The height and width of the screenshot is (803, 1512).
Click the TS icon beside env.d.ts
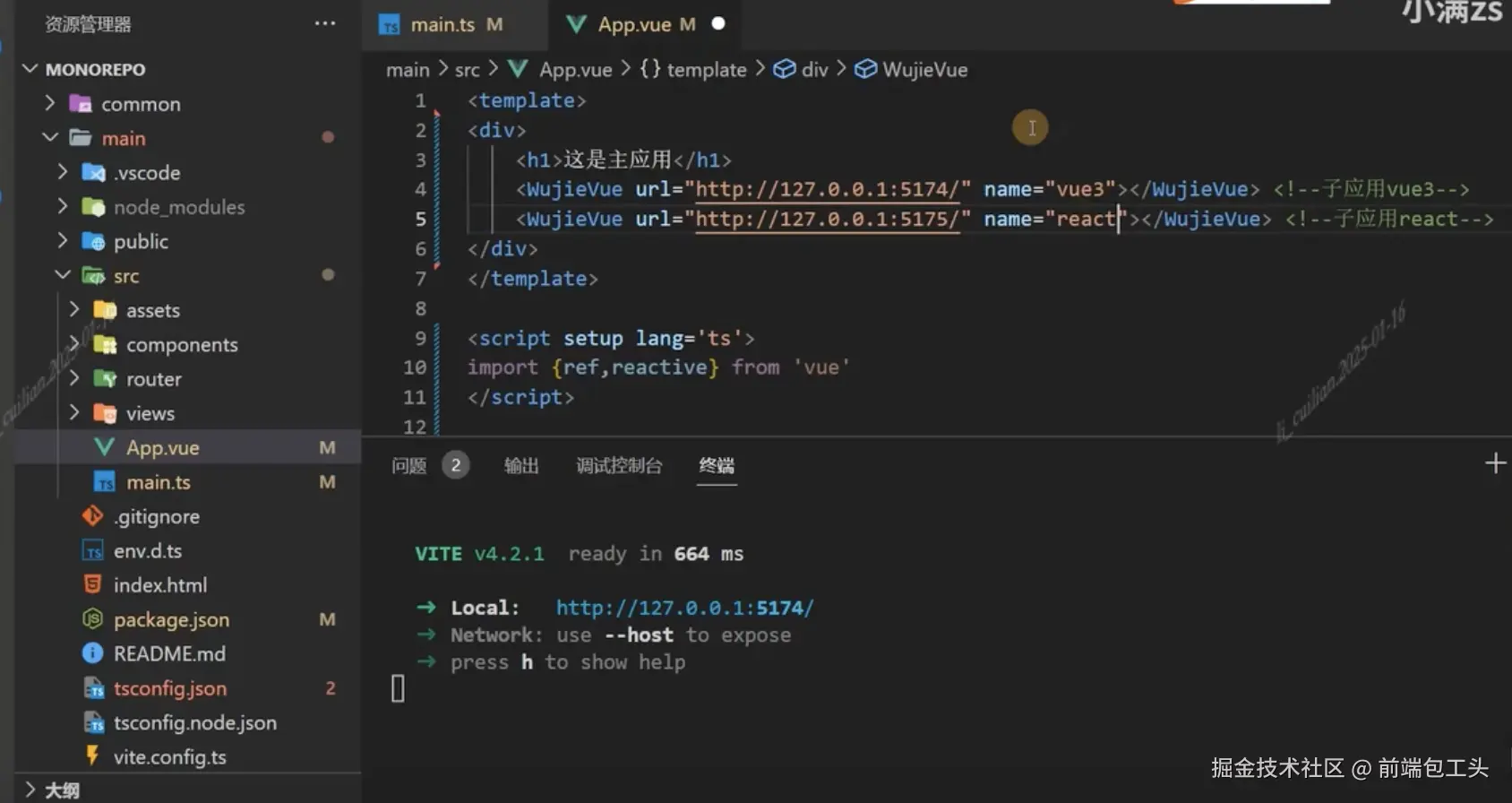point(92,550)
